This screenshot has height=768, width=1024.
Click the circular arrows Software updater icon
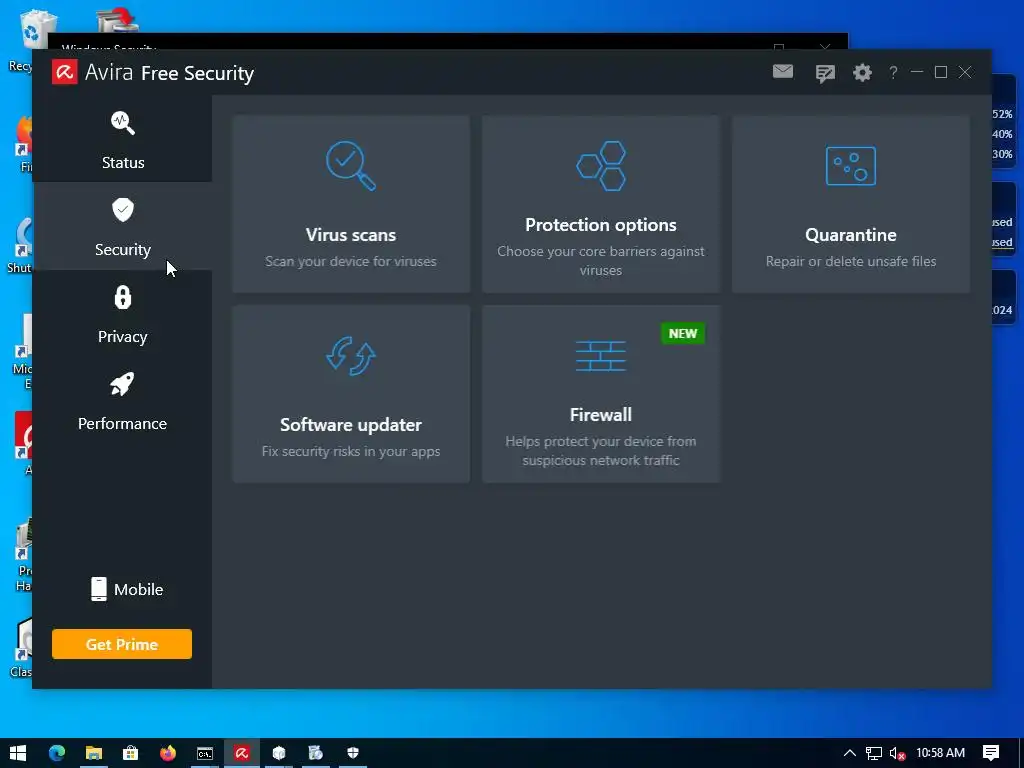pyautogui.click(x=351, y=356)
